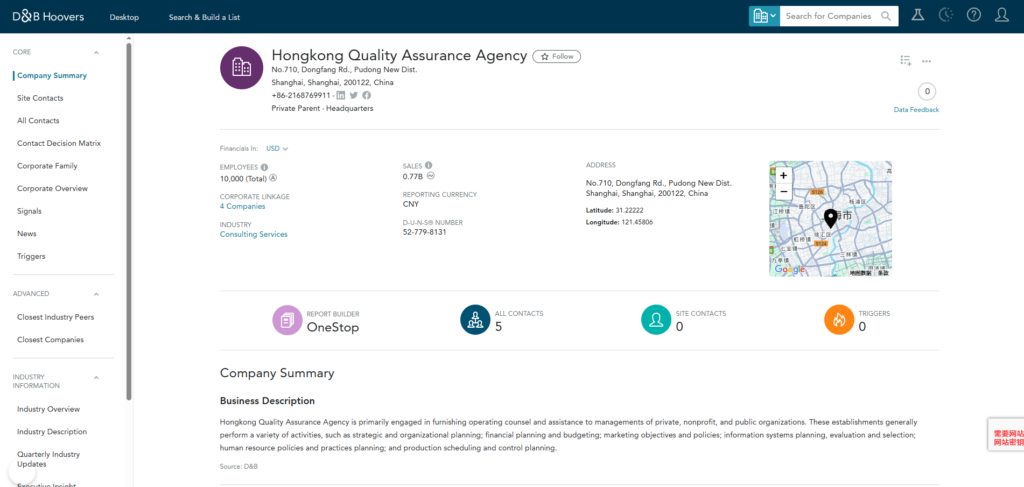Open the three-dot more options menu
The height and width of the screenshot is (487, 1024).
pyautogui.click(x=927, y=61)
